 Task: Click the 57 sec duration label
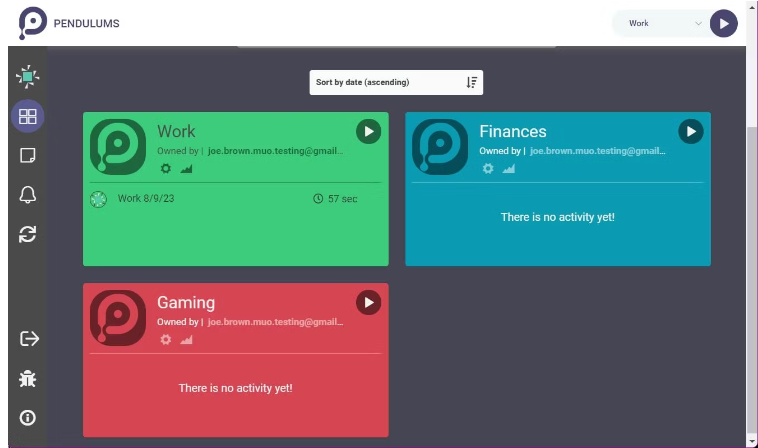343,199
